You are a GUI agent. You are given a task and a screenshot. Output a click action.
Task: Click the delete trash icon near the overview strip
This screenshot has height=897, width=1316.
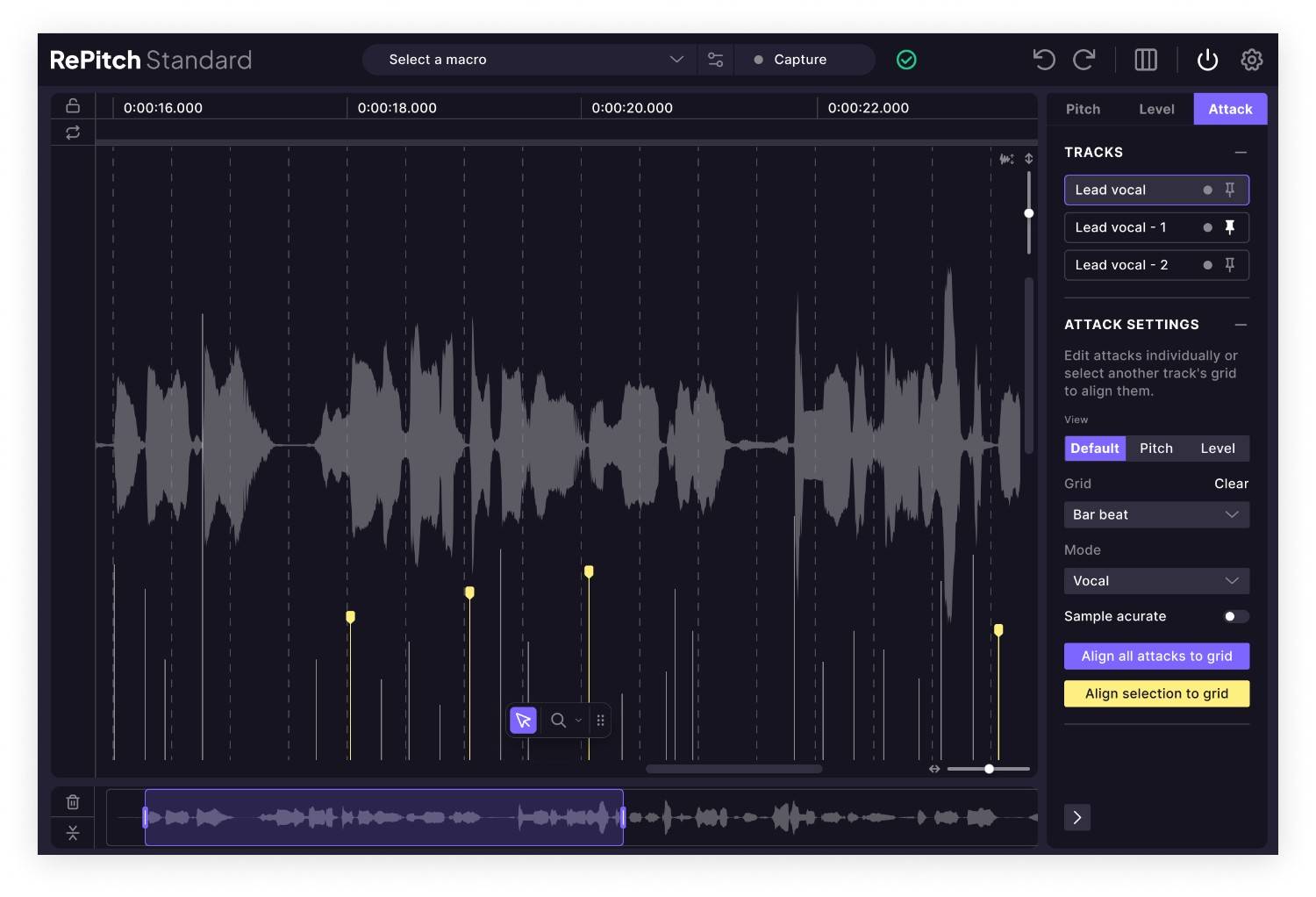coord(73,801)
